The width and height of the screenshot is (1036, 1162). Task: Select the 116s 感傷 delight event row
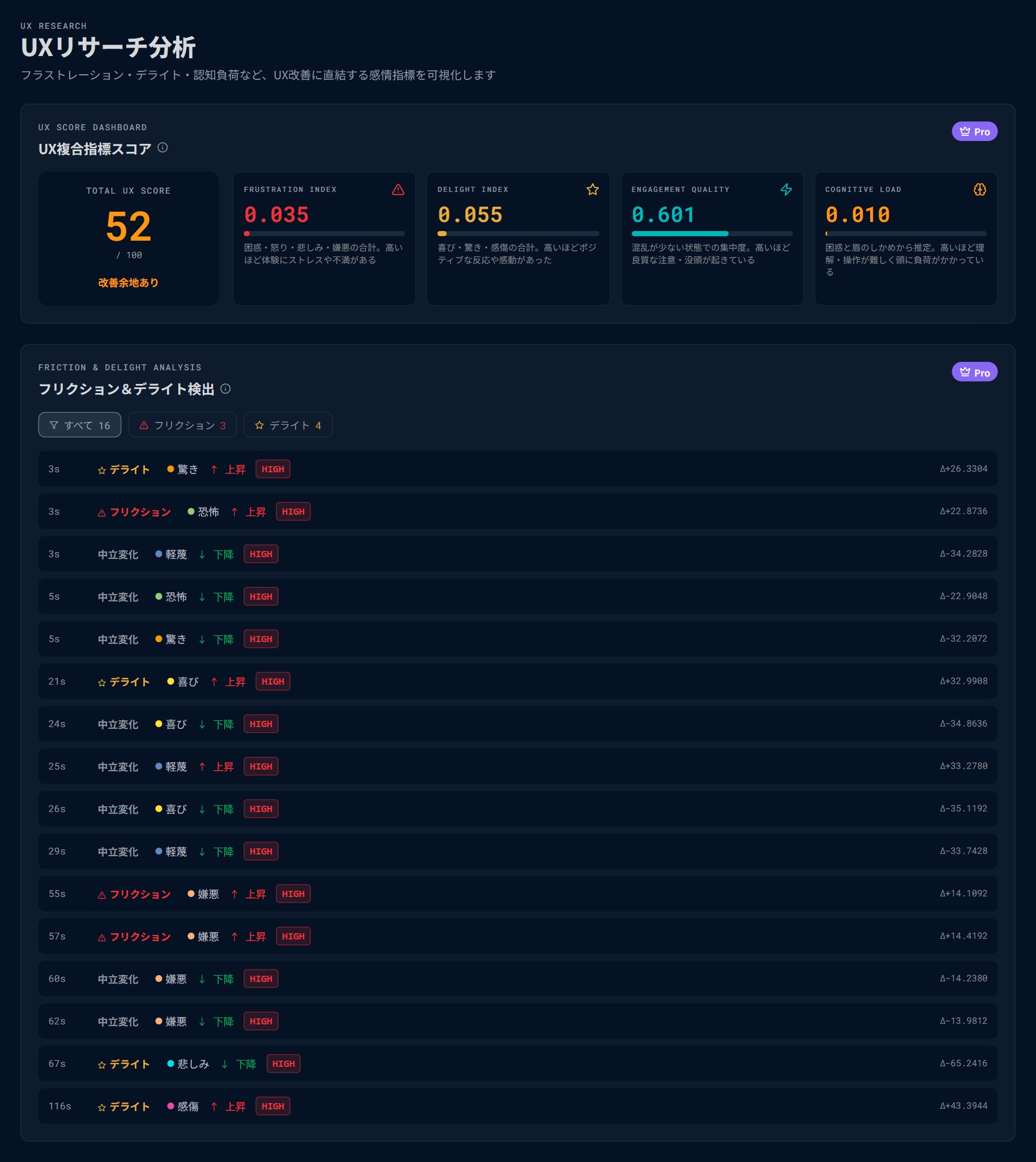point(518,1106)
